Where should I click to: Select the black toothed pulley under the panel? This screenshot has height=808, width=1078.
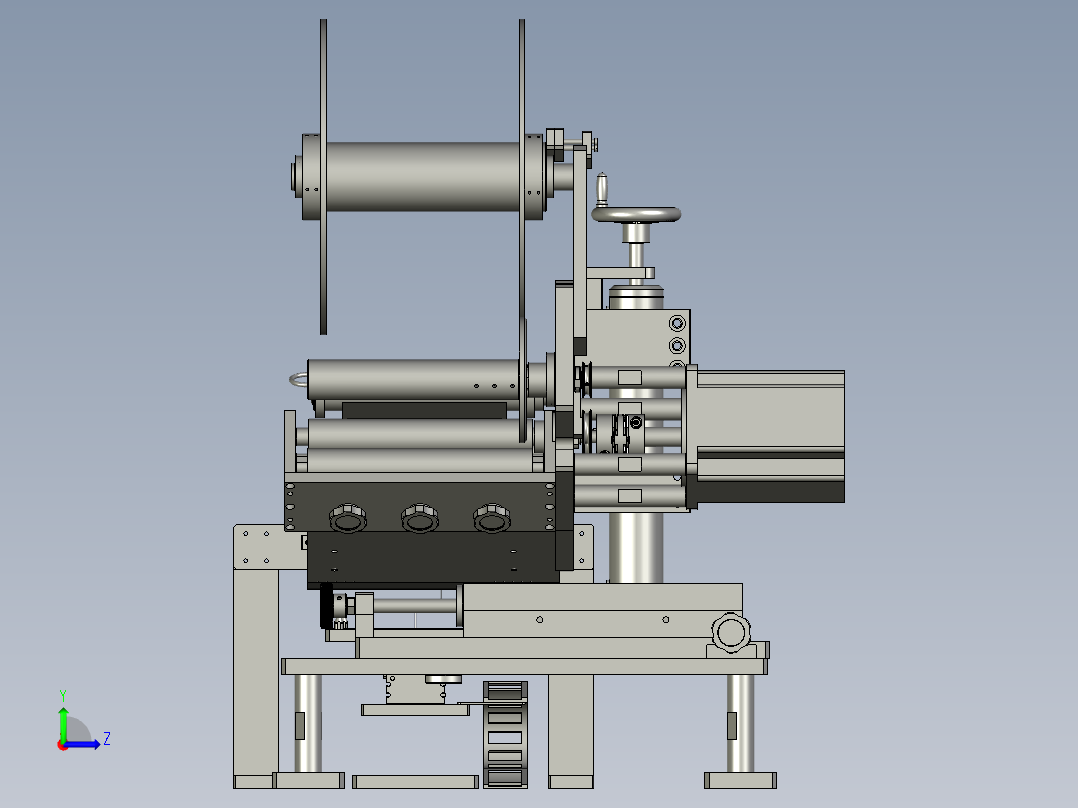pyautogui.click(x=326, y=606)
